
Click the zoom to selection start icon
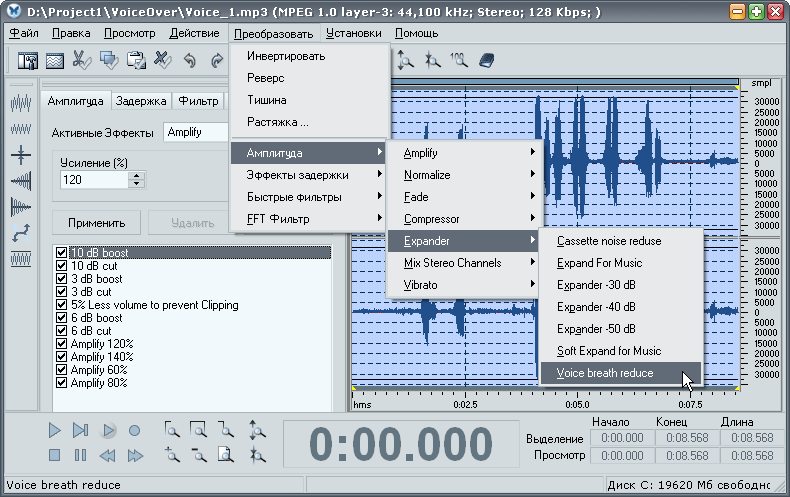tap(172, 429)
